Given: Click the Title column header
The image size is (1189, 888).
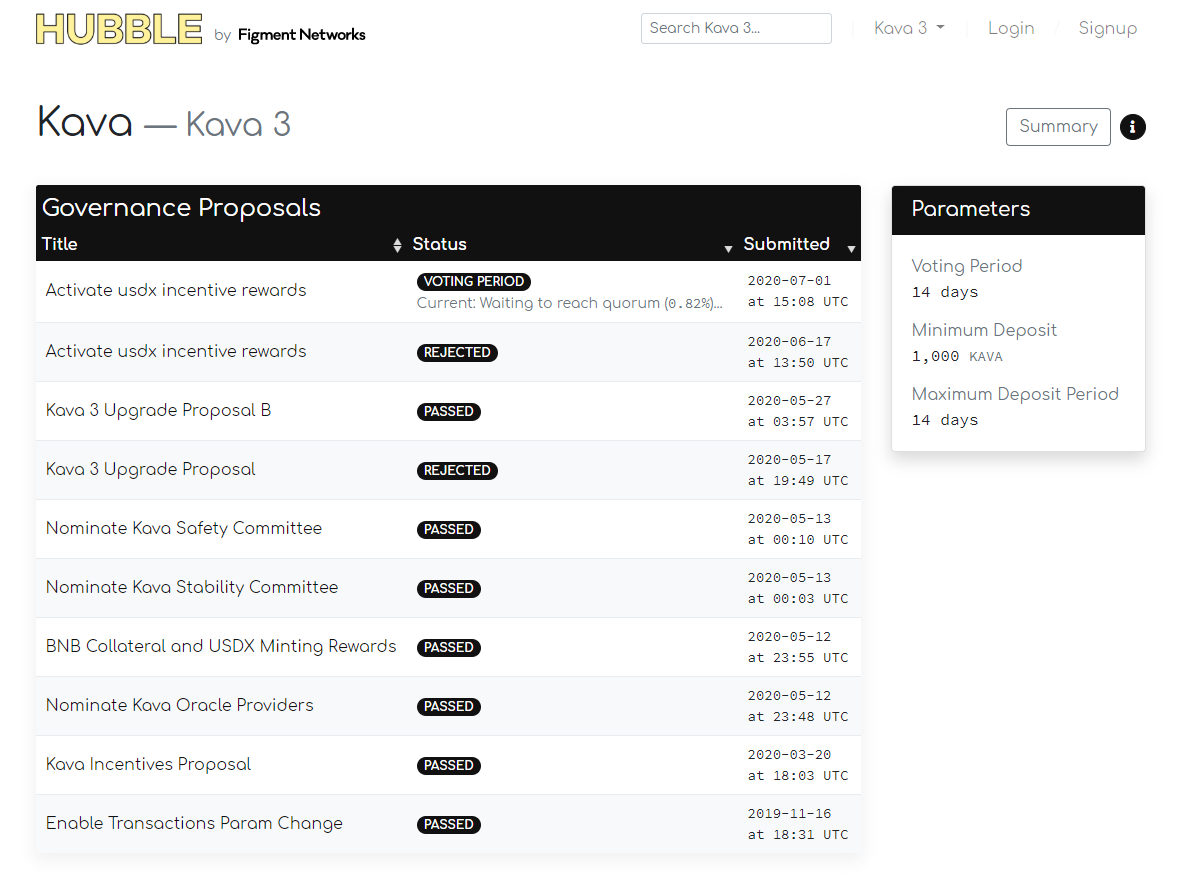Looking at the screenshot, I should (x=59, y=244).
